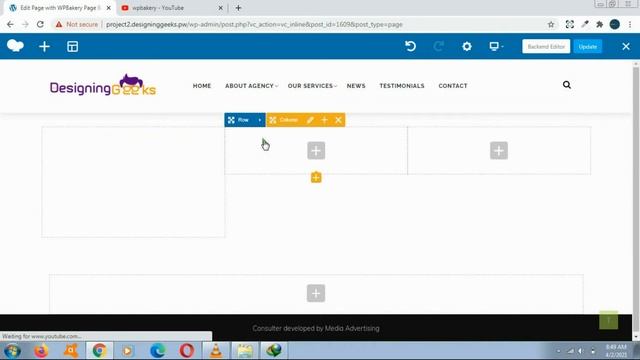Open the NEWS menu item
Screen dimensions: 640x360
[x=356, y=86]
